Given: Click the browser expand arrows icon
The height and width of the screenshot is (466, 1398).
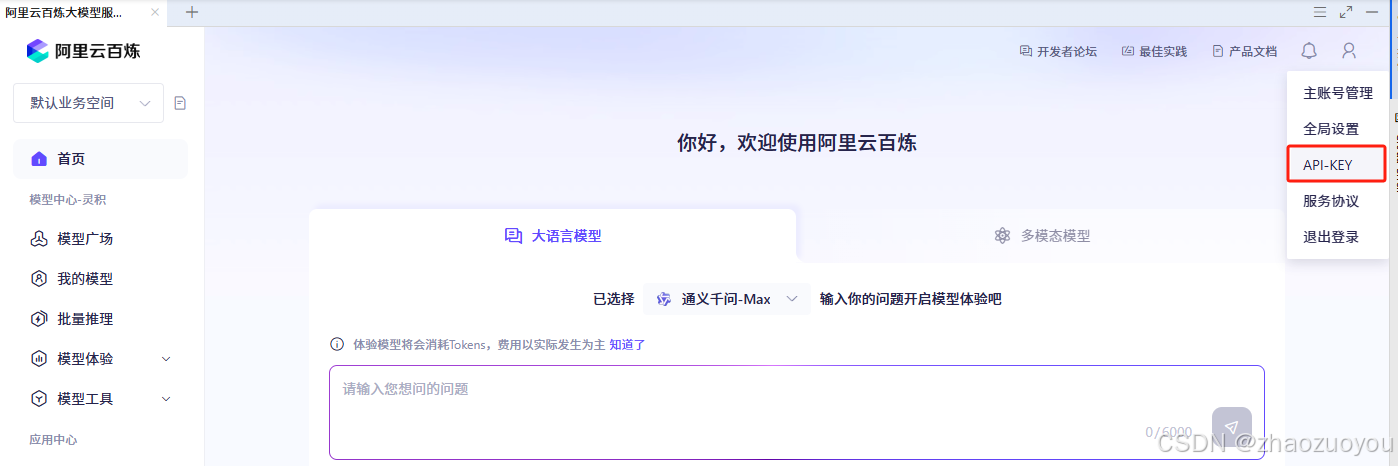Looking at the screenshot, I should pos(1346,12).
